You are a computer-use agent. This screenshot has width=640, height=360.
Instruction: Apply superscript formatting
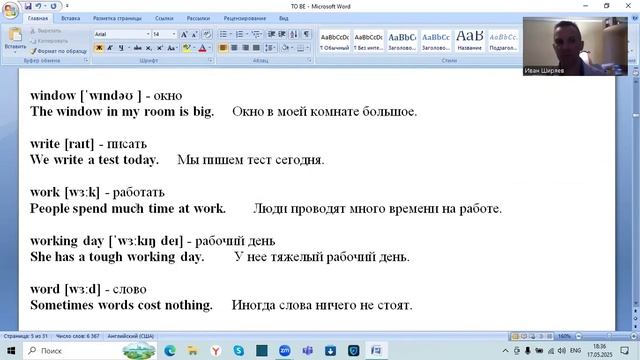point(160,48)
